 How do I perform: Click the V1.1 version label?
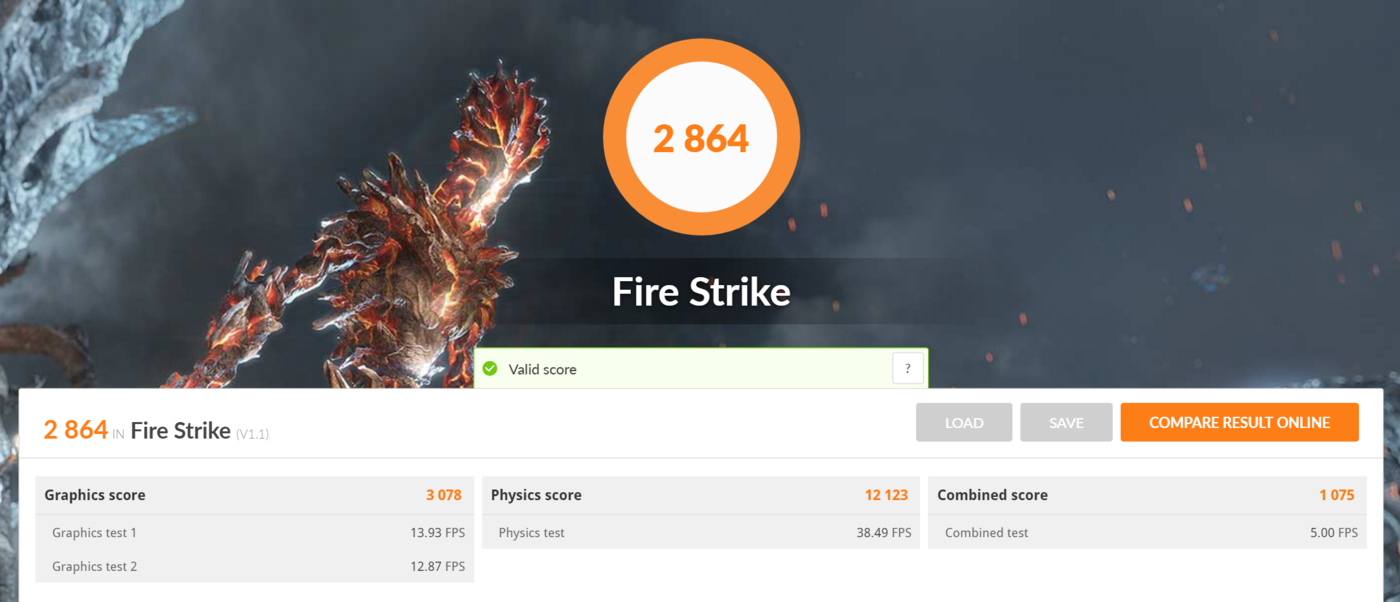[252, 433]
